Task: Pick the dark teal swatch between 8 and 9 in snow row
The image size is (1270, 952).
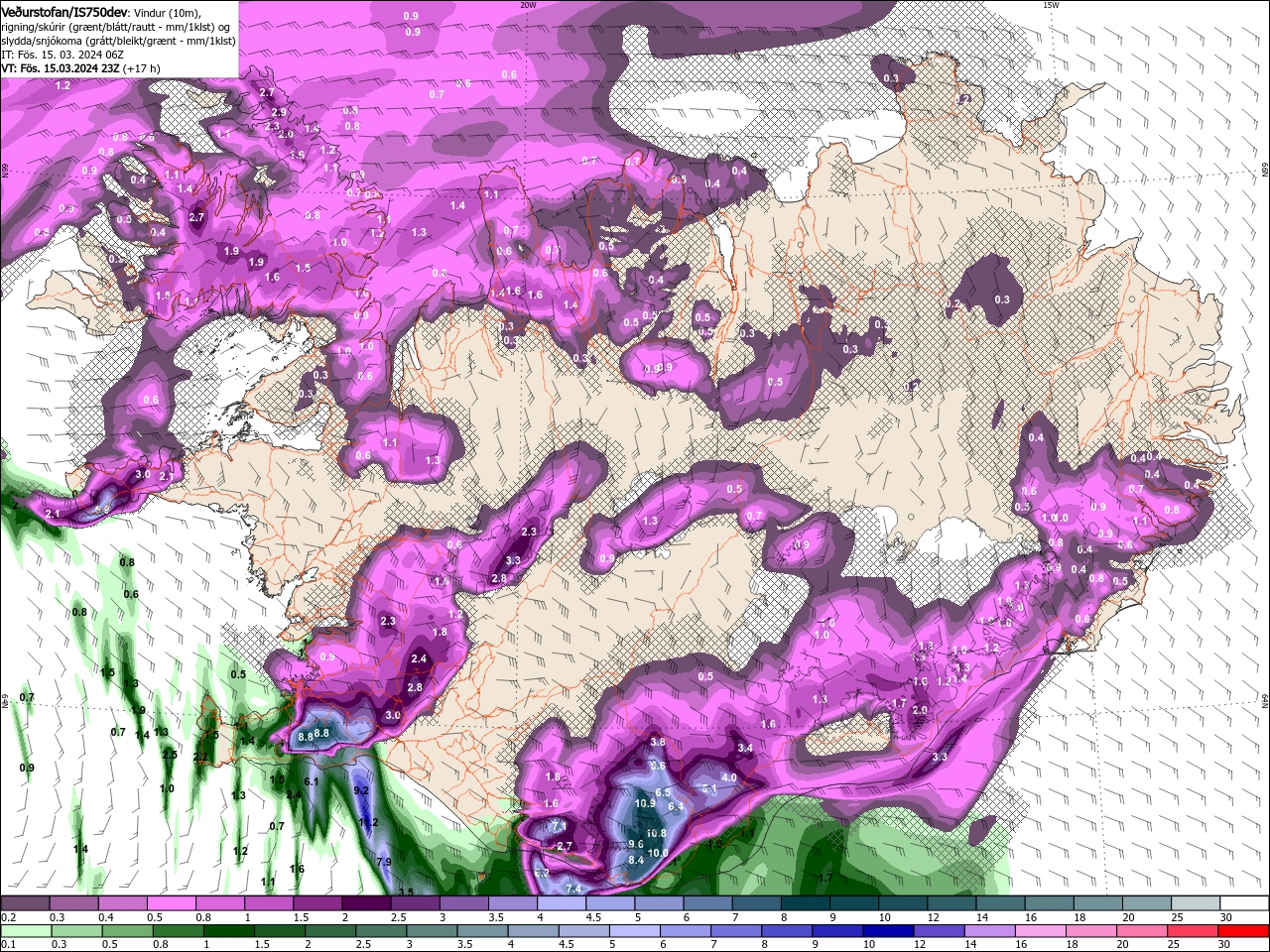Action: click(x=806, y=903)
